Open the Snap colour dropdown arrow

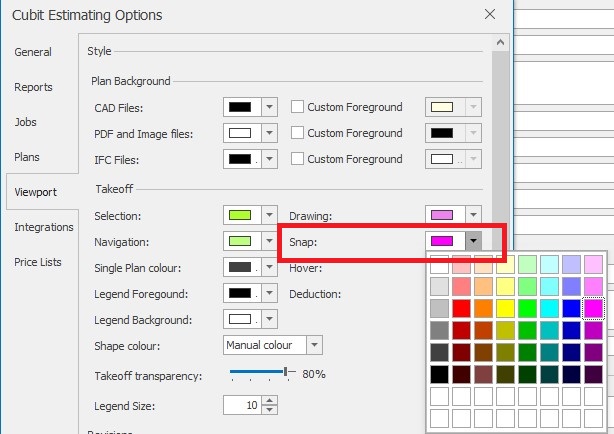pyautogui.click(x=472, y=241)
